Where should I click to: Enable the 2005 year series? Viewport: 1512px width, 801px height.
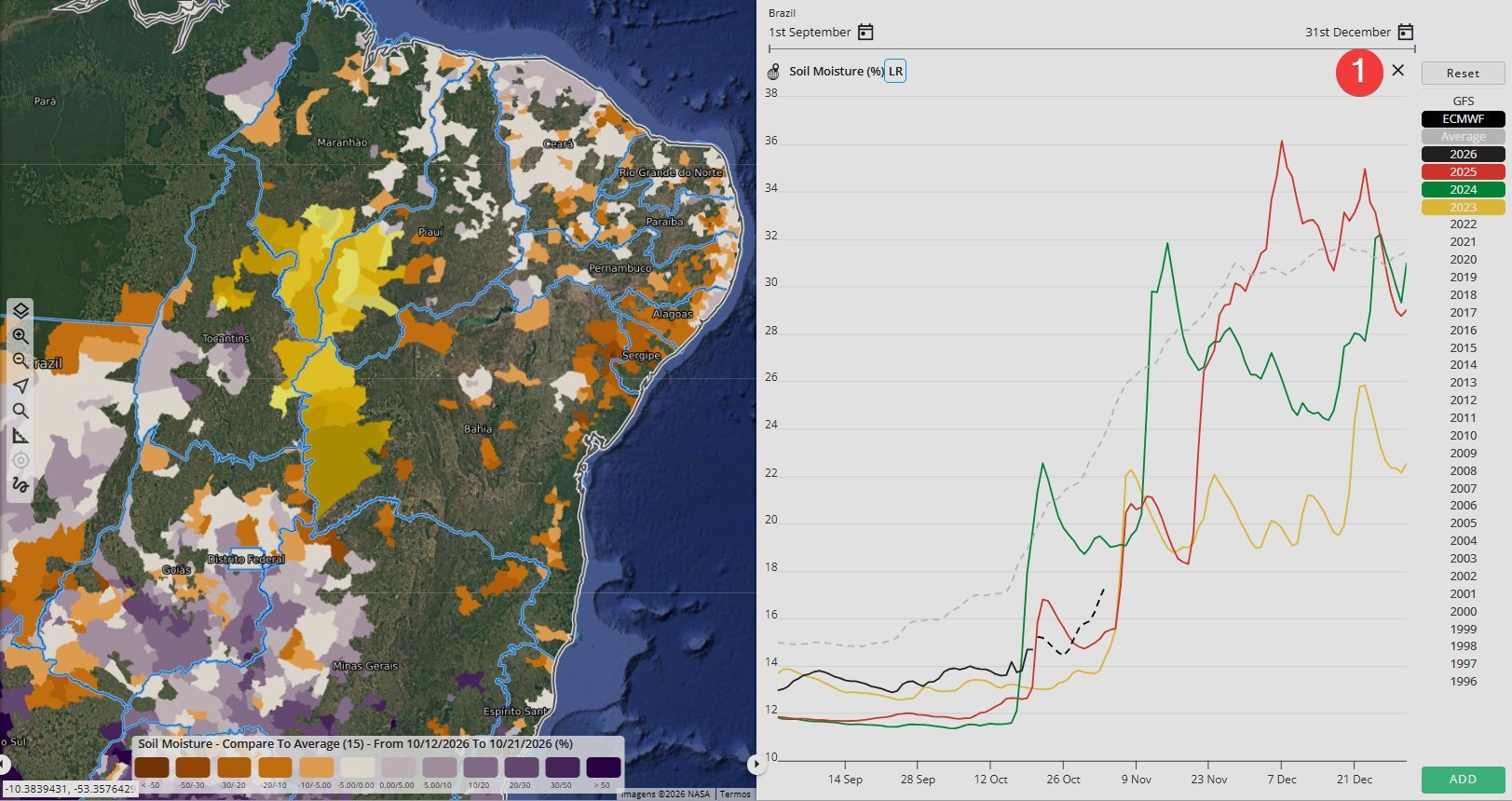(1463, 523)
